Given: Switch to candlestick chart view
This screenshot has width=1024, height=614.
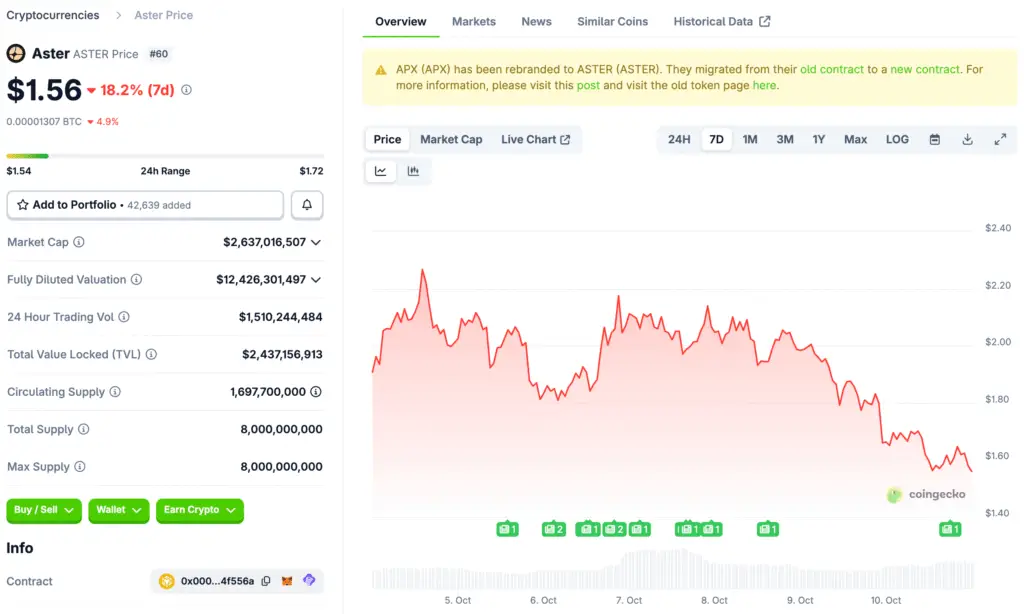Looking at the screenshot, I should click(413, 171).
